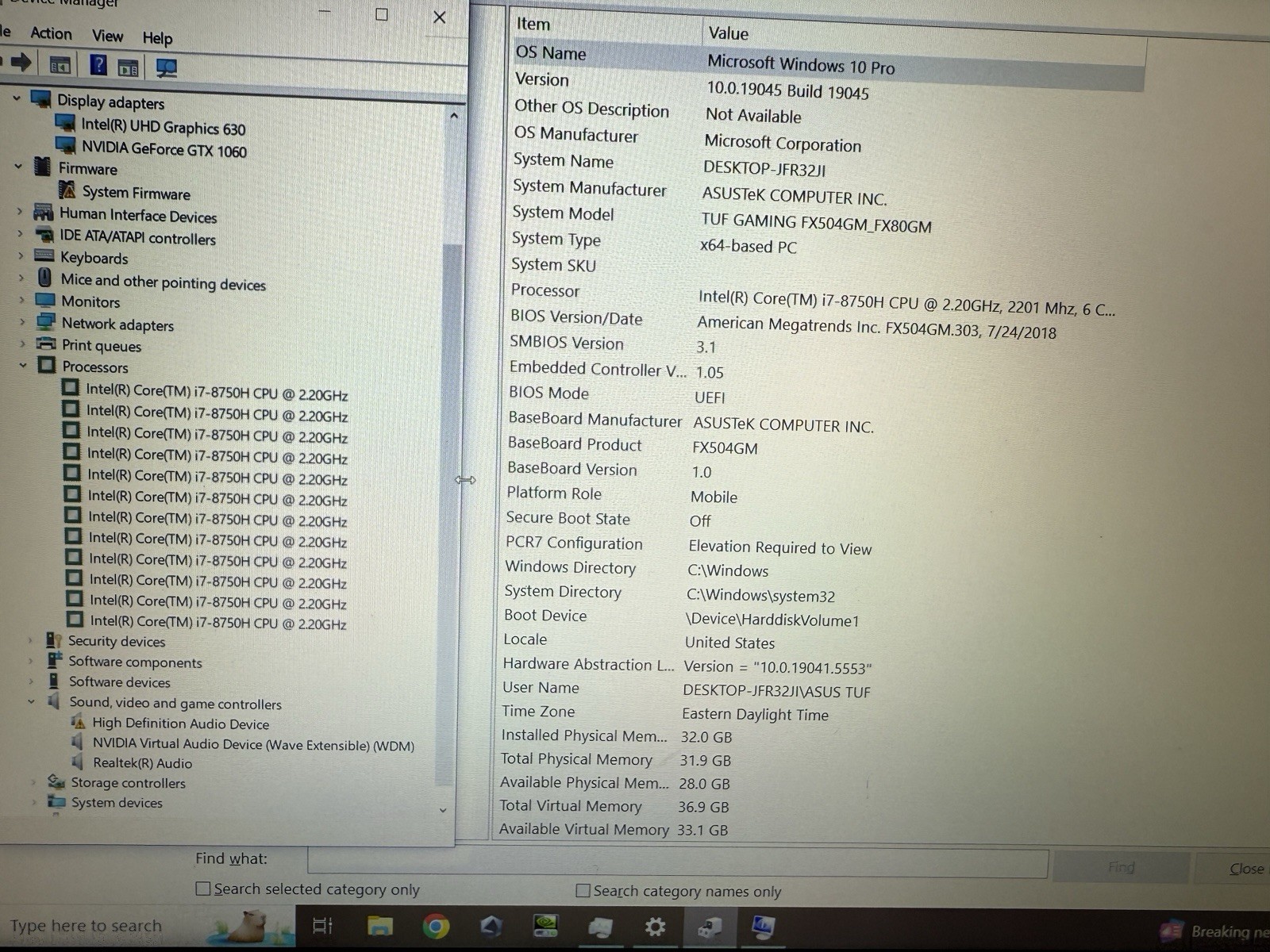Click the Firmware category icon
Image resolution: width=1270 pixels, height=952 pixels.
pos(43,167)
